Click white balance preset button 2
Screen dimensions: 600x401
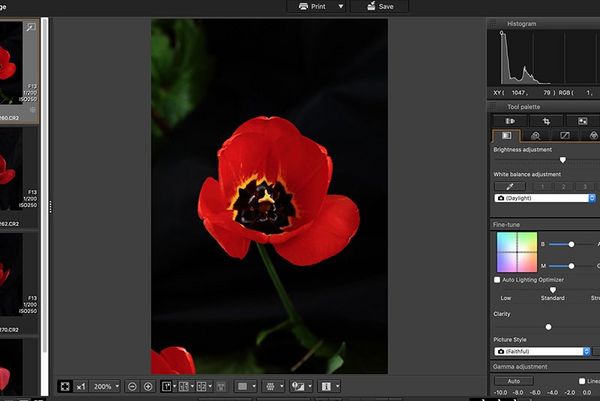[563, 186]
